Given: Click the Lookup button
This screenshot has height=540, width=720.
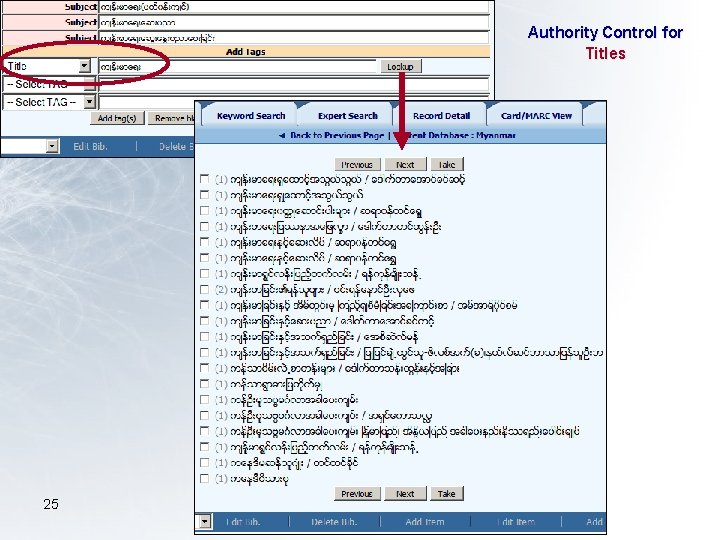Looking at the screenshot, I should click(x=400, y=67).
